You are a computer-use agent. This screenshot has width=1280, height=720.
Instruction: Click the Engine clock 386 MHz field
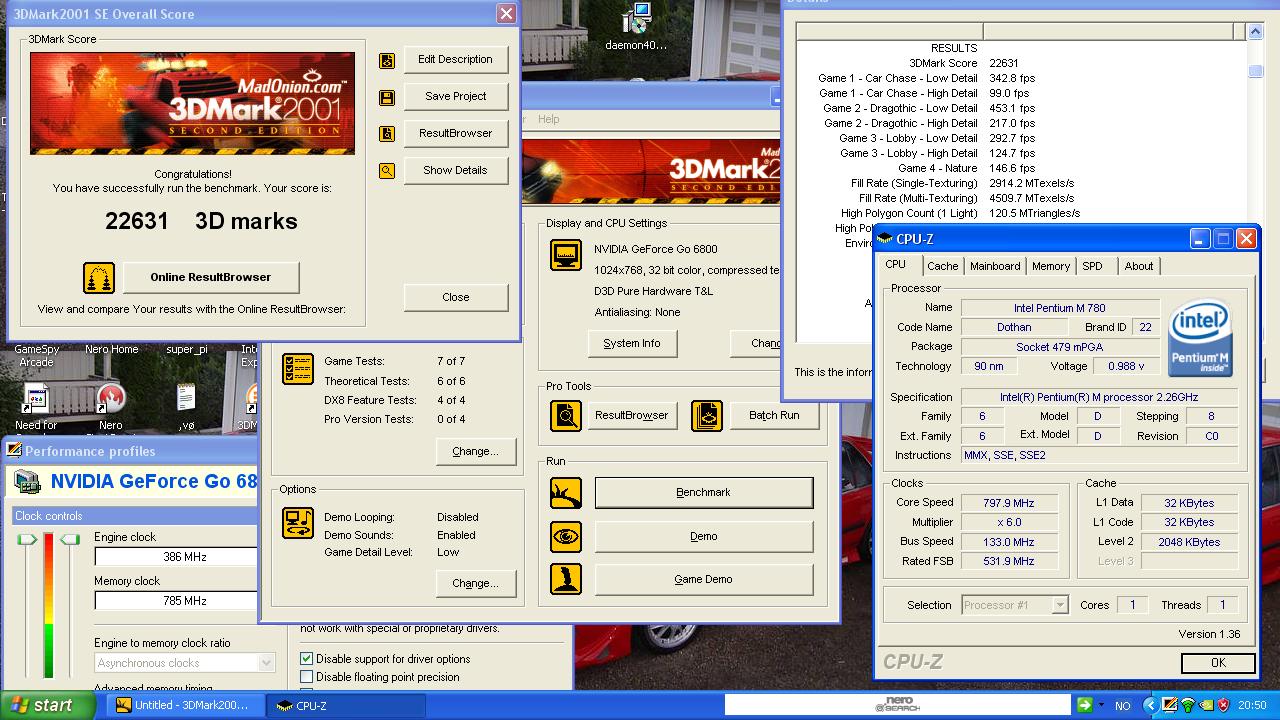coord(176,557)
